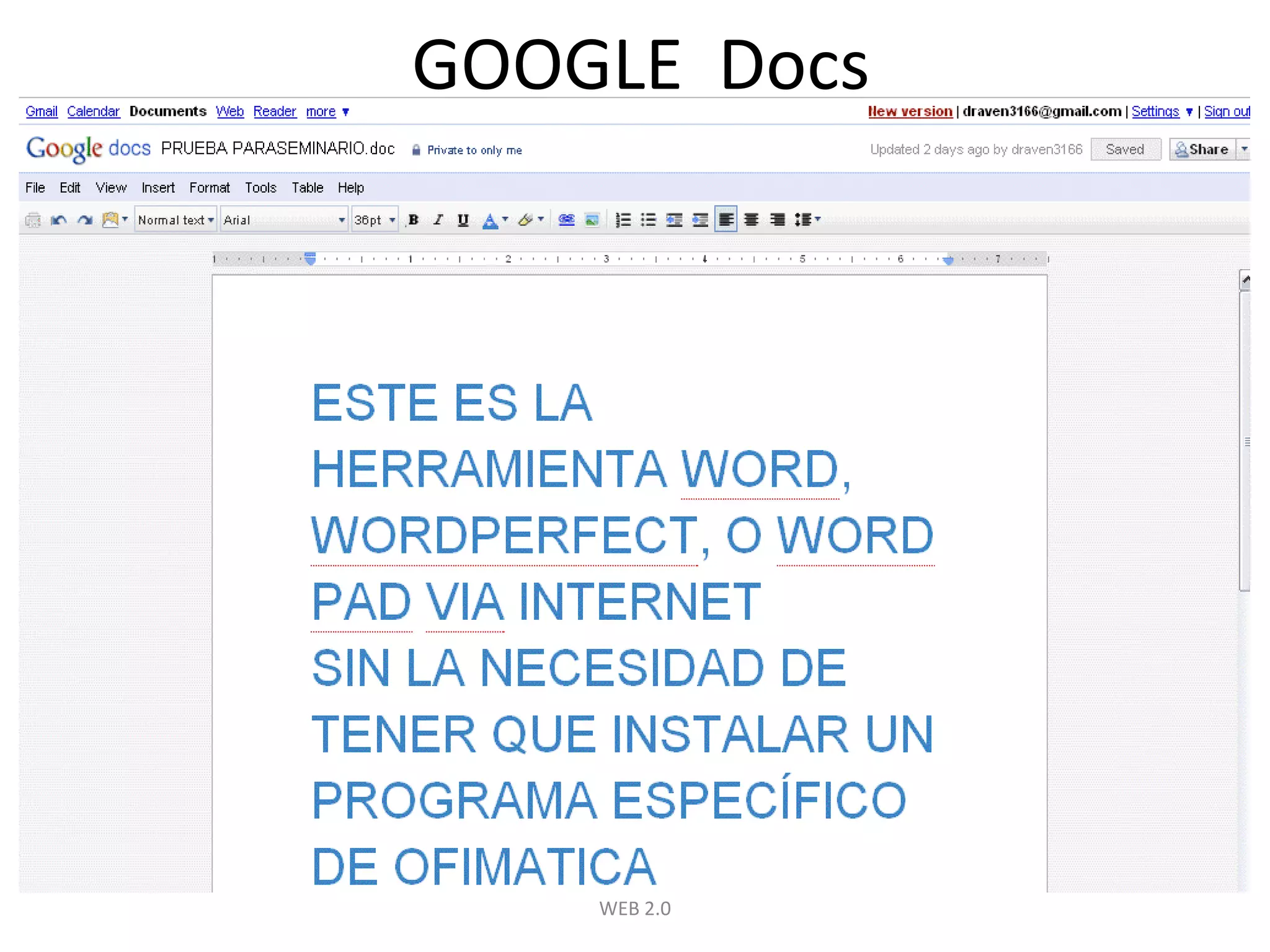Expand the Settings dropdown arrow

1189,112
